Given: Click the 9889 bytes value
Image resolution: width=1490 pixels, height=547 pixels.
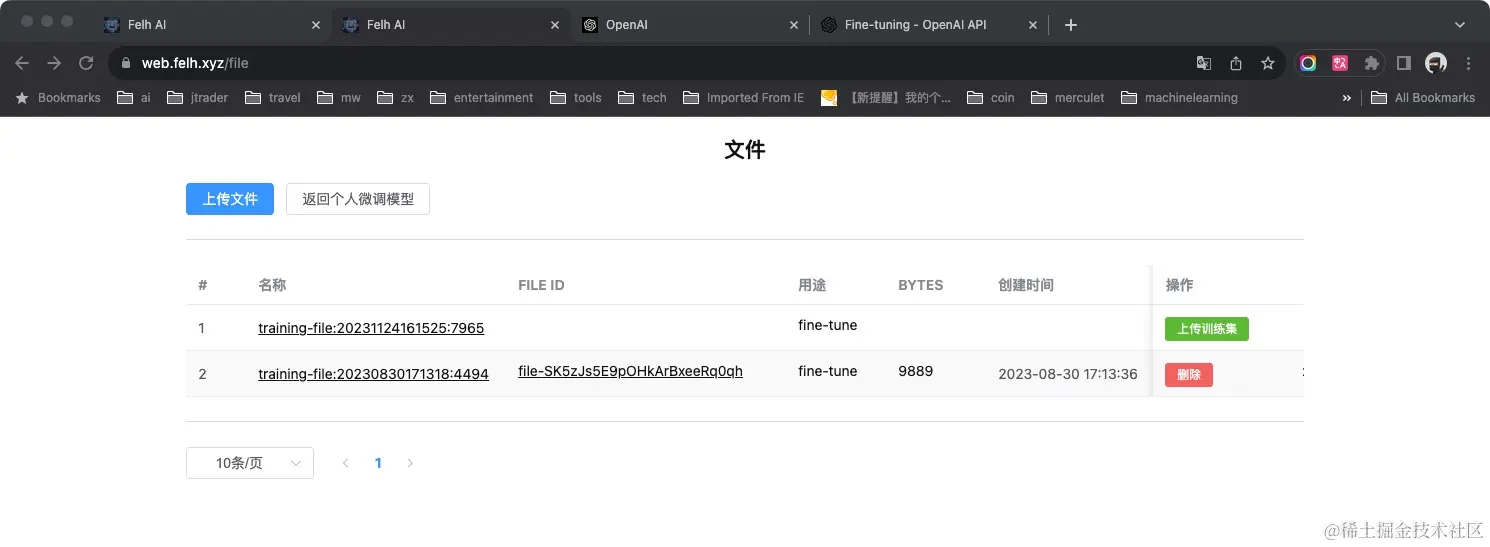Looking at the screenshot, I should (x=915, y=371).
